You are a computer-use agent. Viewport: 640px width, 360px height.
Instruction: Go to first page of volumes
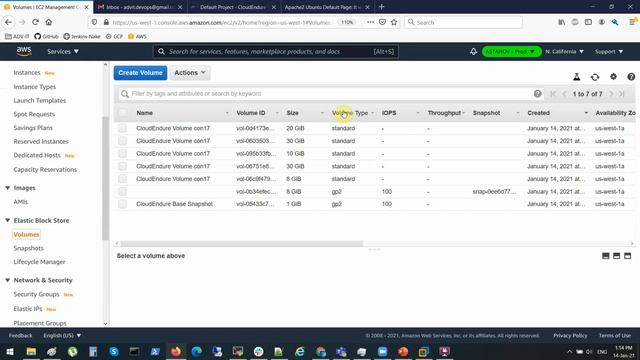[x=553, y=94]
